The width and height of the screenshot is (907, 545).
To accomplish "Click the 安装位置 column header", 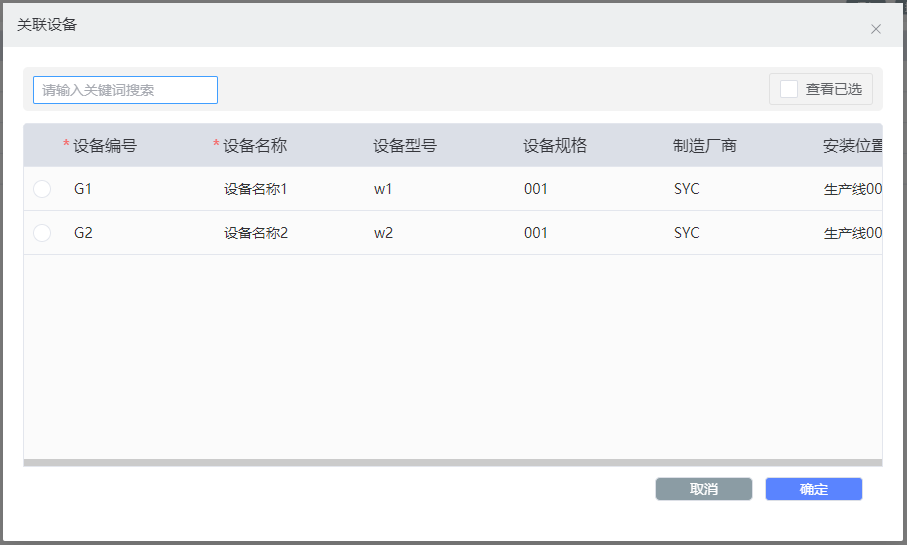I will 851,146.
